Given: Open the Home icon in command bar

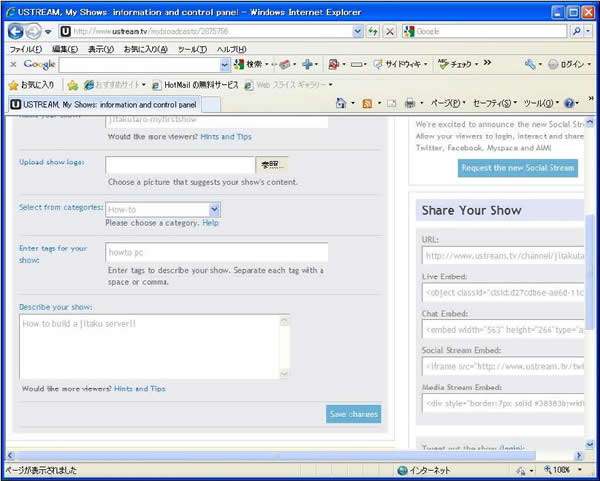Looking at the screenshot, I should pos(341,103).
